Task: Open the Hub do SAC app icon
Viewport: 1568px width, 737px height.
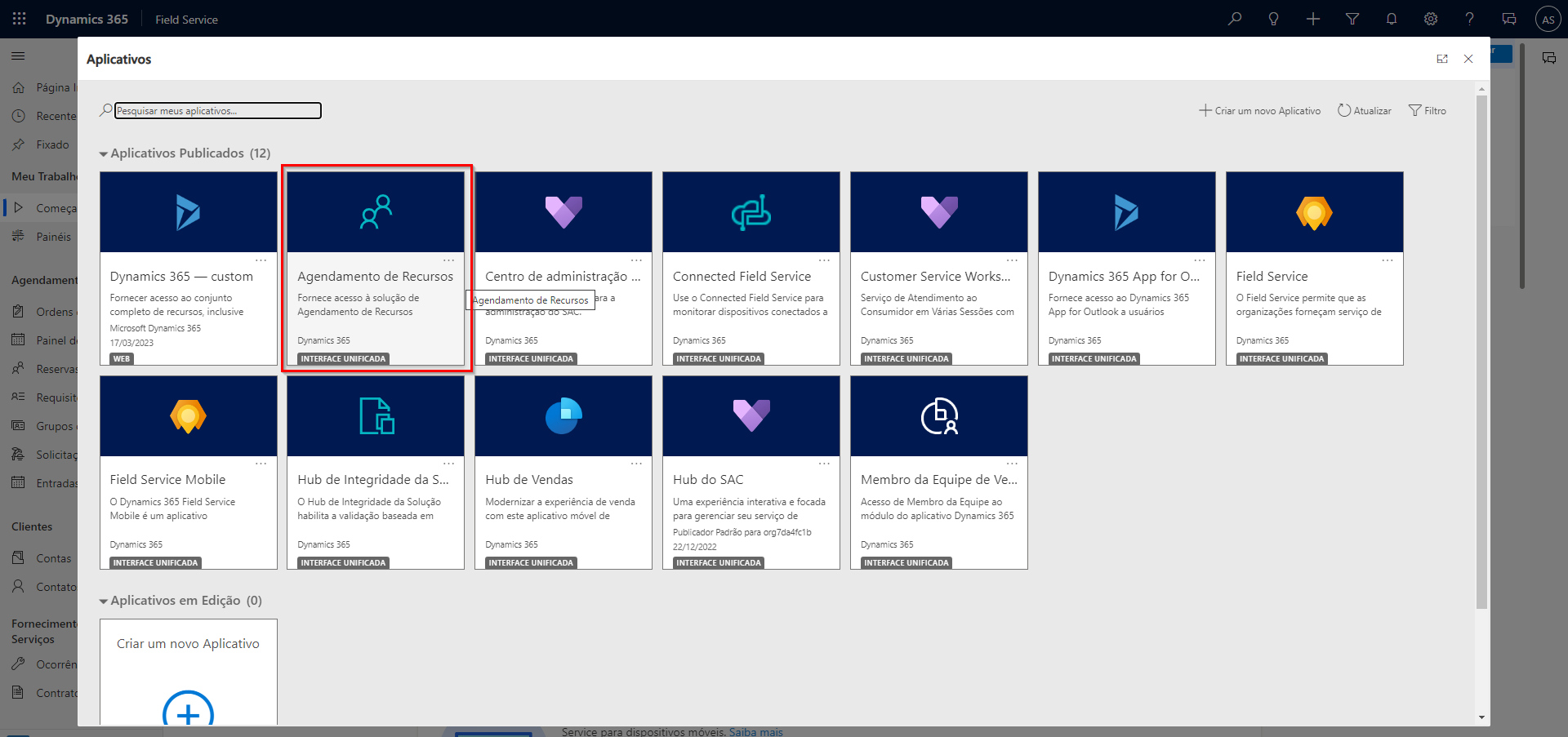Action: [x=751, y=416]
